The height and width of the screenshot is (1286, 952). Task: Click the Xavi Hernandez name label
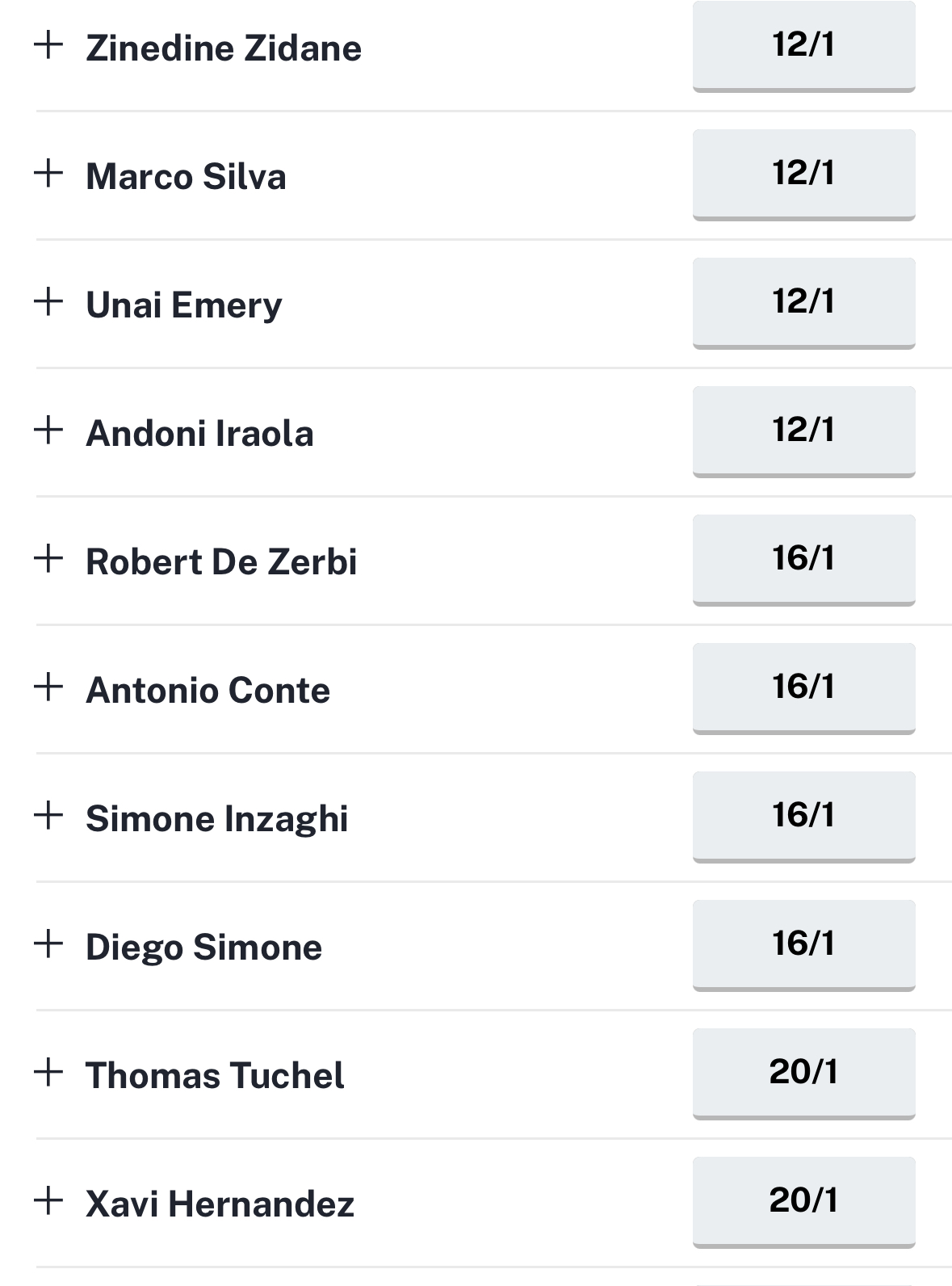tap(220, 1204)
